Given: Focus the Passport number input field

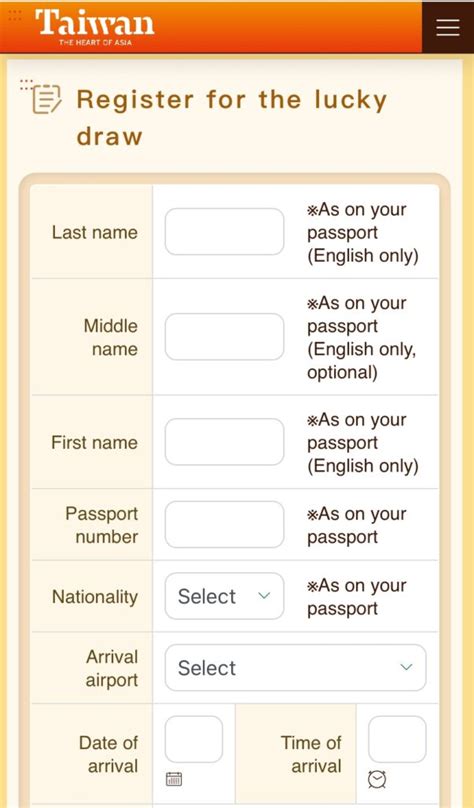Looking at the screenshot, I should 224,524.
